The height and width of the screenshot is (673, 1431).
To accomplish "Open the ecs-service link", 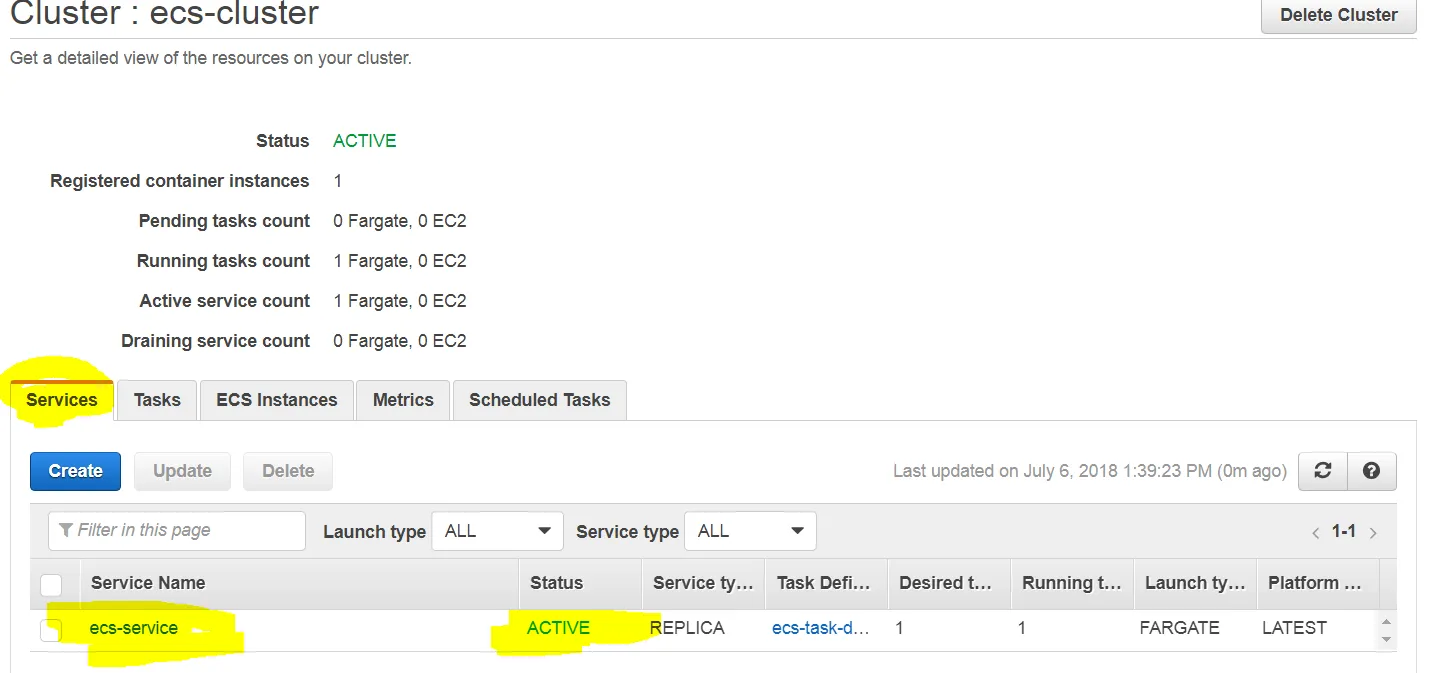I will (x=134, y=628).
